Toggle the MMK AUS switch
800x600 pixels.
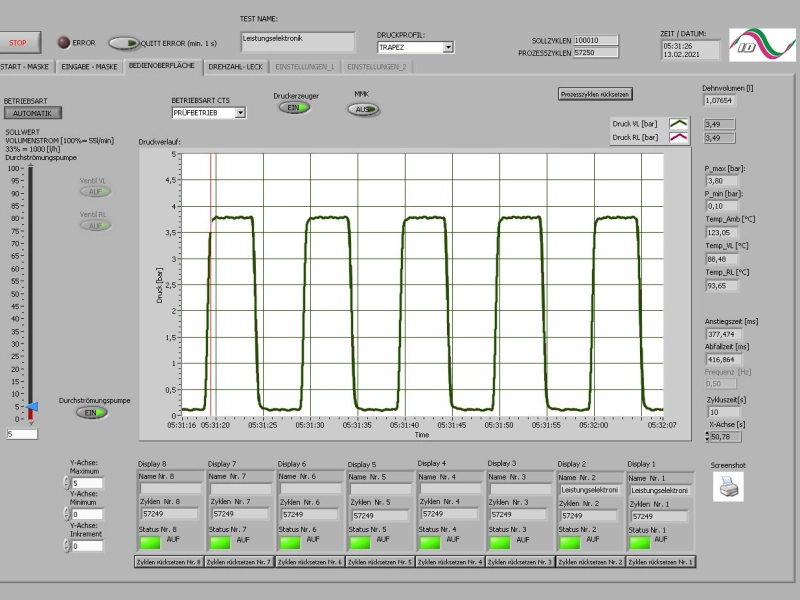(x=363, y=109)
